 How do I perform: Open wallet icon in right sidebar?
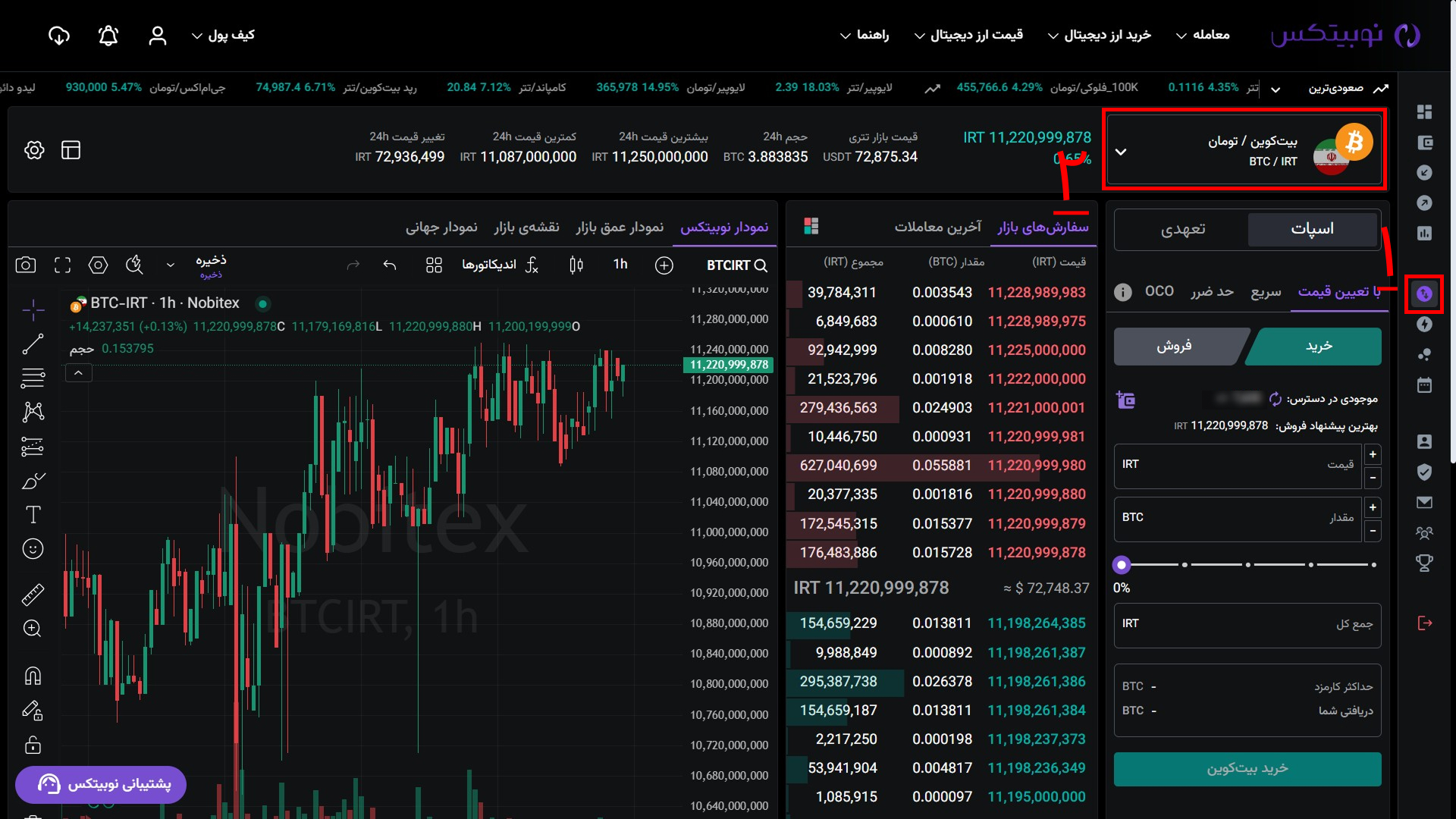point(1424,143)
